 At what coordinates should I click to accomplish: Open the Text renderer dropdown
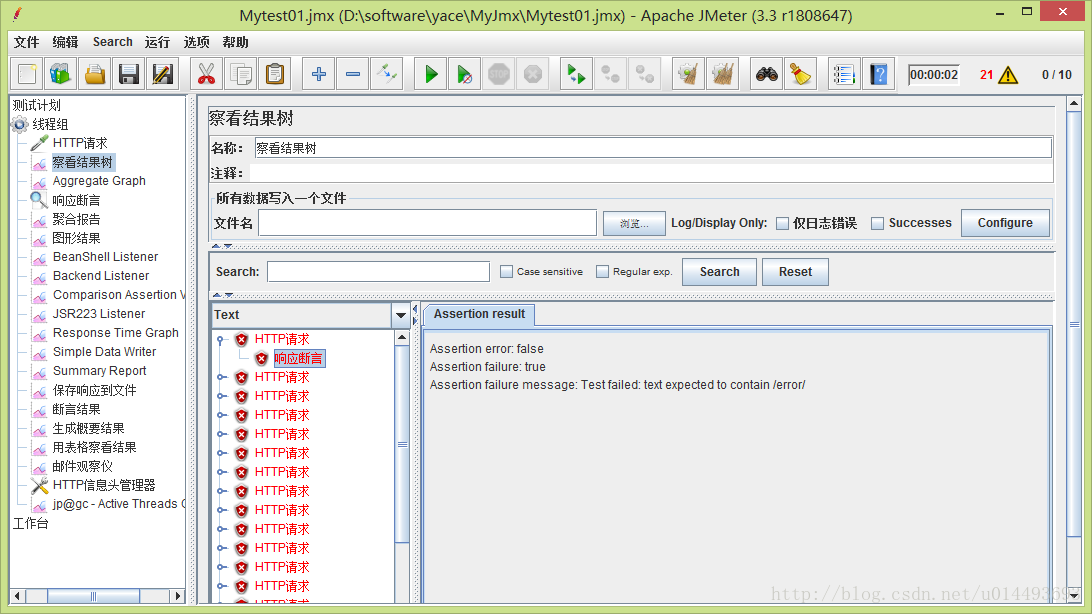tap(400, 315)
